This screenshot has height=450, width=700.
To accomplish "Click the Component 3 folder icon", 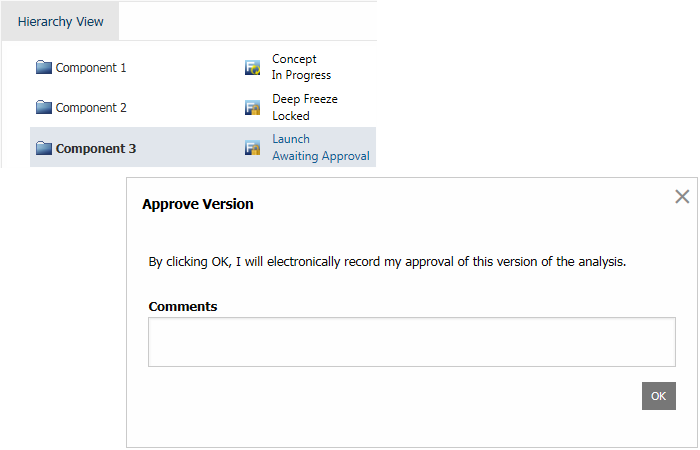I will [x=43, y=149].
